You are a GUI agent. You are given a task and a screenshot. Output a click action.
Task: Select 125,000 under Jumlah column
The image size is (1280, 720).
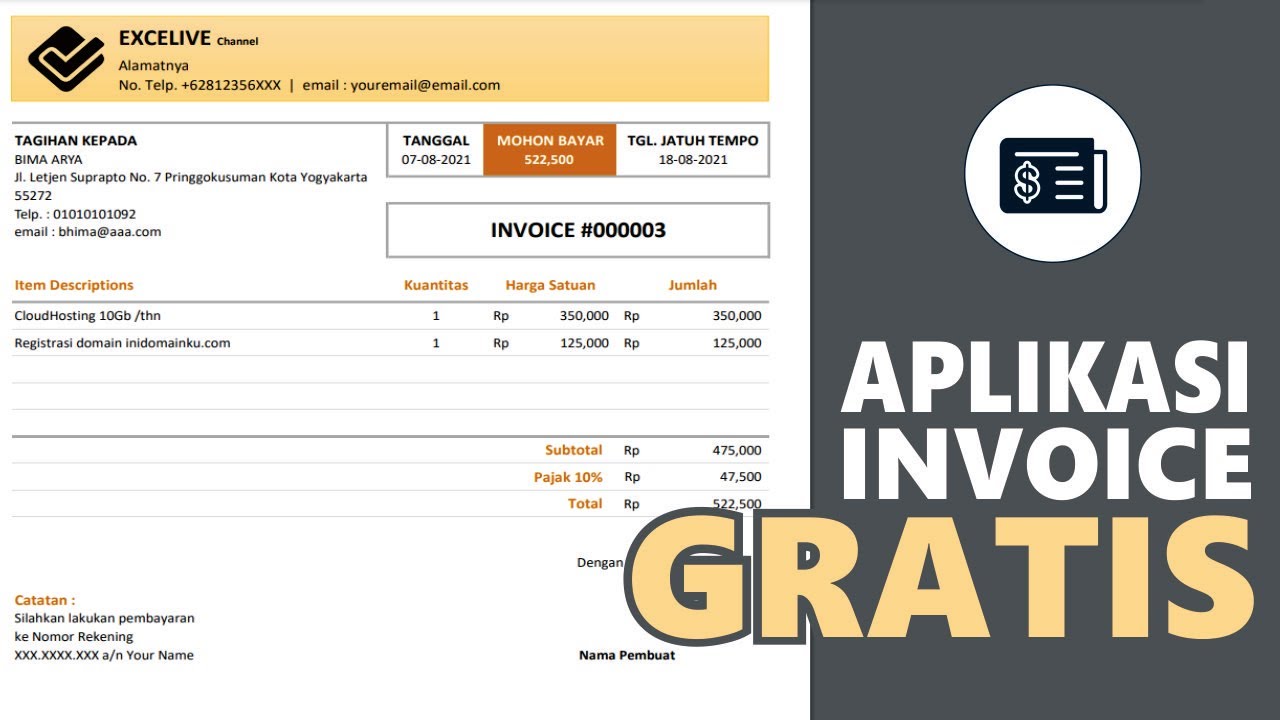737,343
